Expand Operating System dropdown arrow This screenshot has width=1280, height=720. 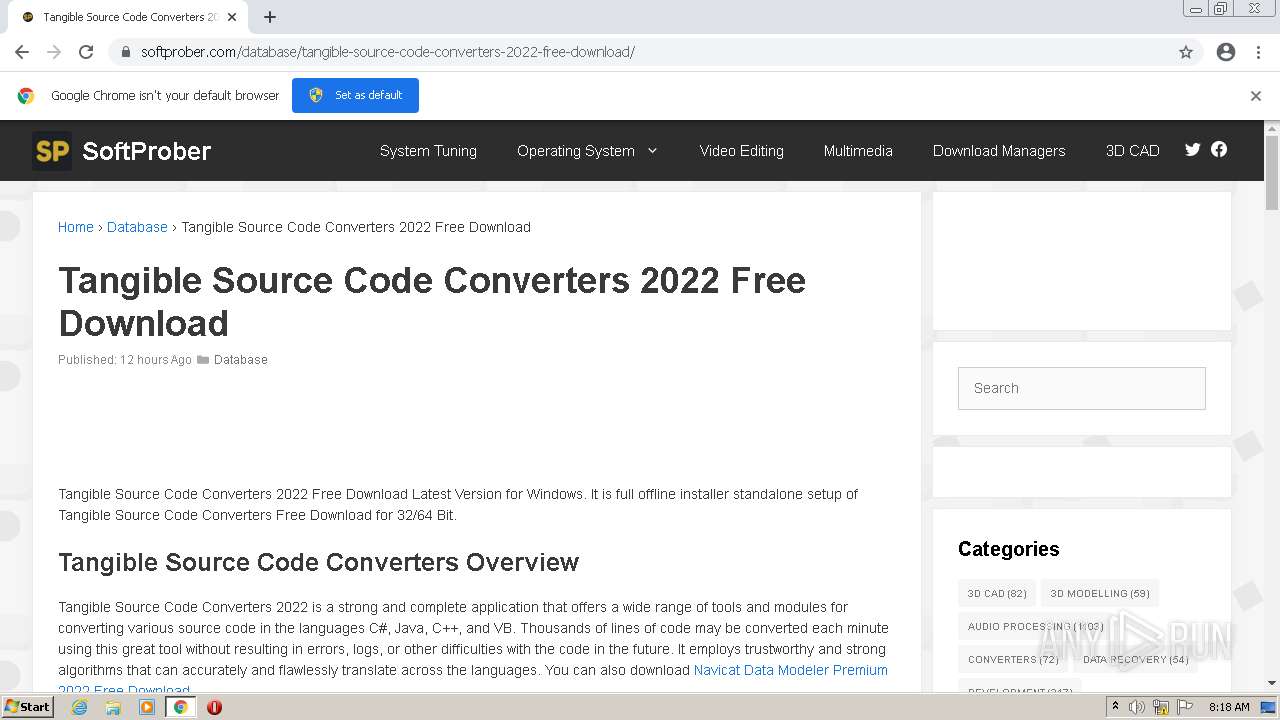pos(653,151)
